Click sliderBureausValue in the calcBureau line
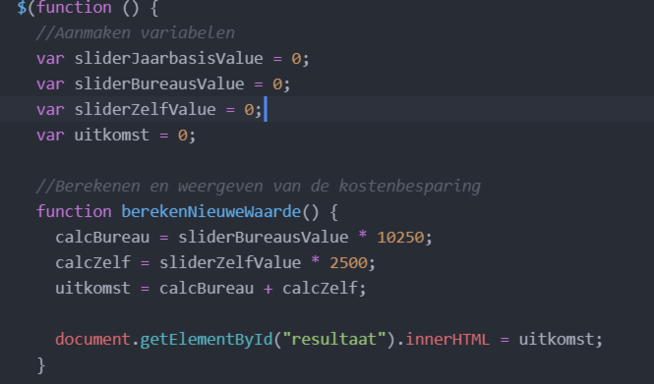Viewport: 654px width, 384px height. [263, 237]
